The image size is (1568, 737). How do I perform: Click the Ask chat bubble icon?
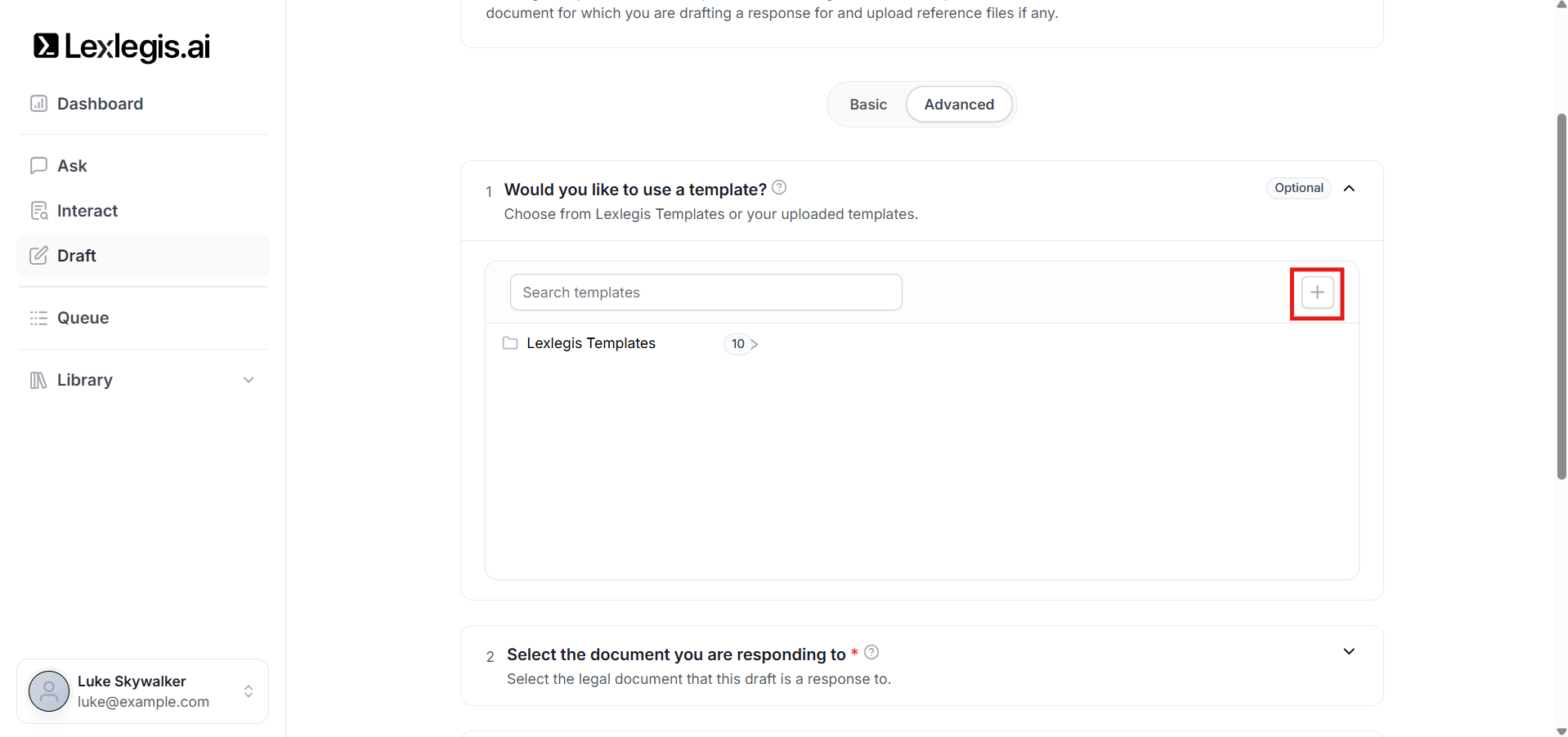point(38,166)
